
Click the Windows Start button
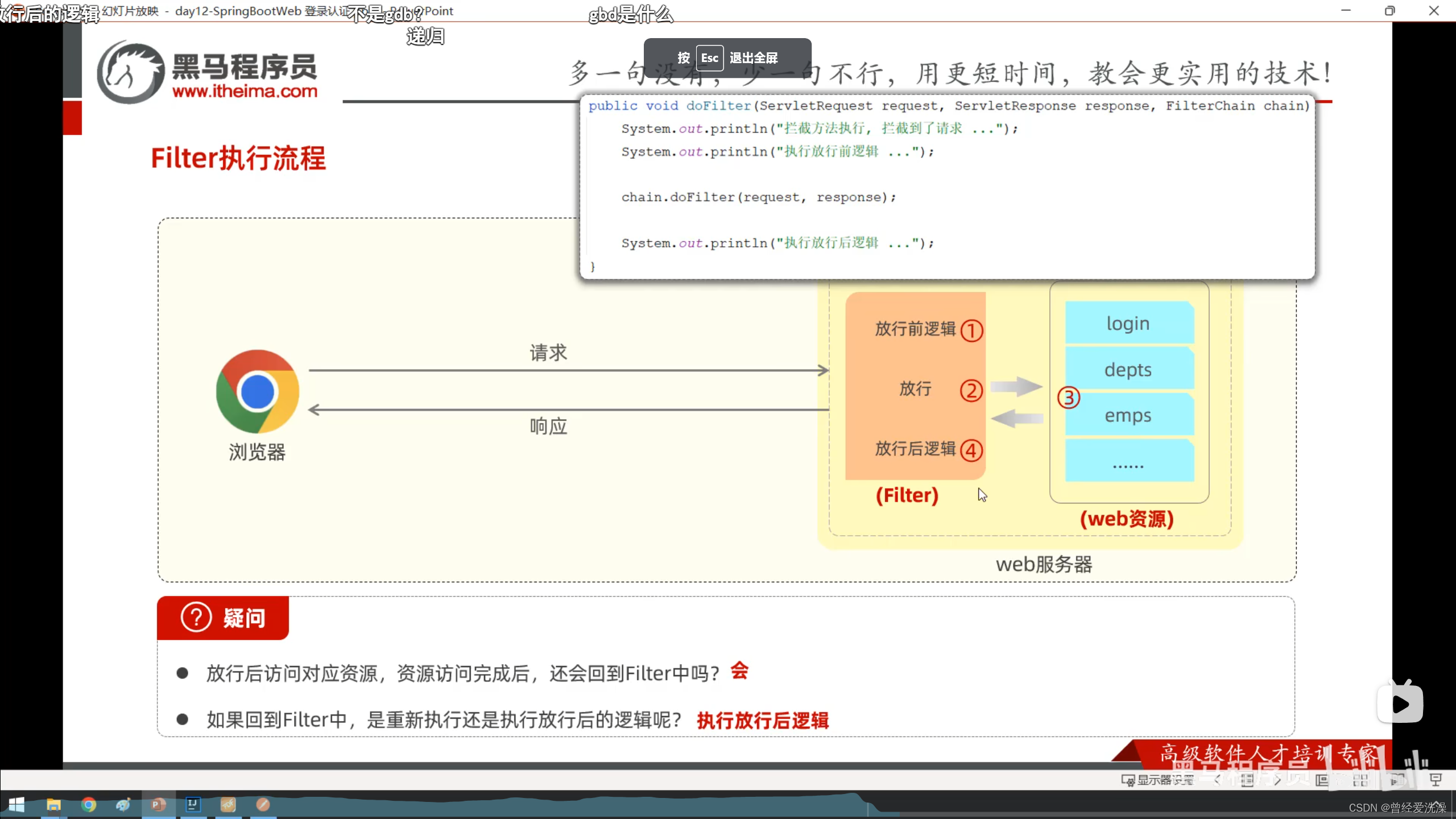(16, 805)
